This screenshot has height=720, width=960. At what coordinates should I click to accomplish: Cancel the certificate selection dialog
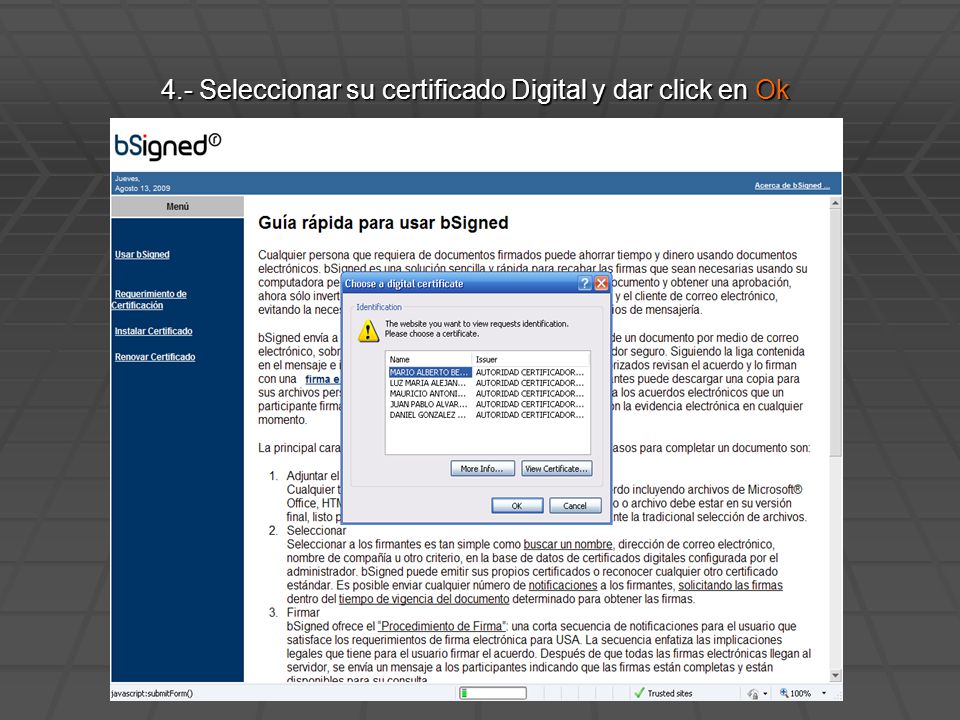575,506
